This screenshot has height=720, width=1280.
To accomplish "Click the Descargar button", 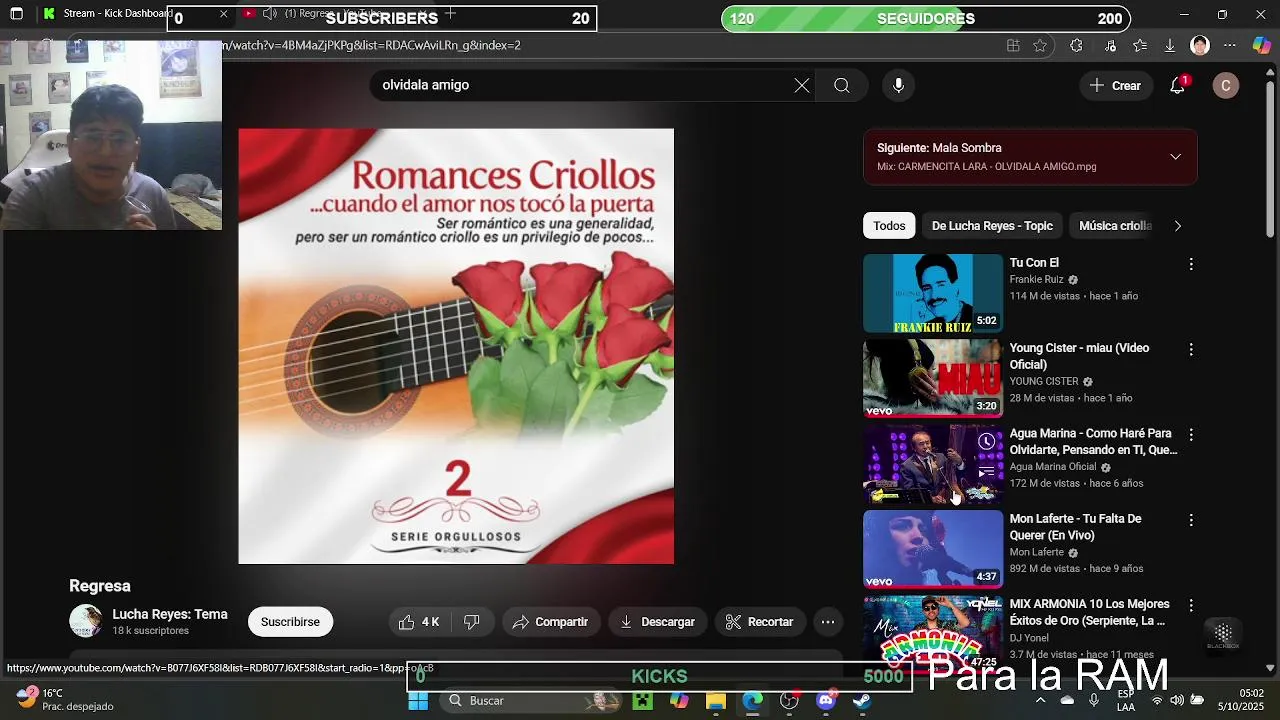I will coord(657,622).
